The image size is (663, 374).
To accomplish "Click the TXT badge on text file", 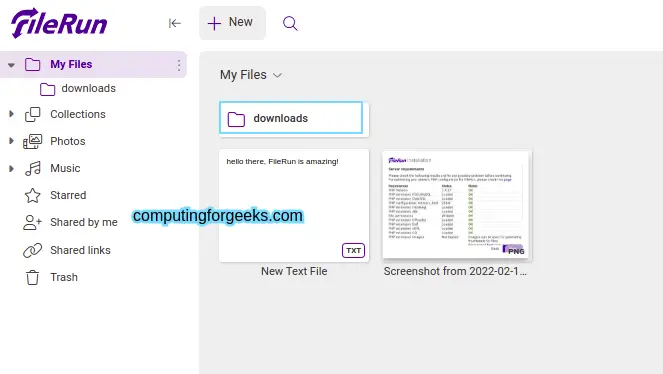I will [x=353, y=251].
